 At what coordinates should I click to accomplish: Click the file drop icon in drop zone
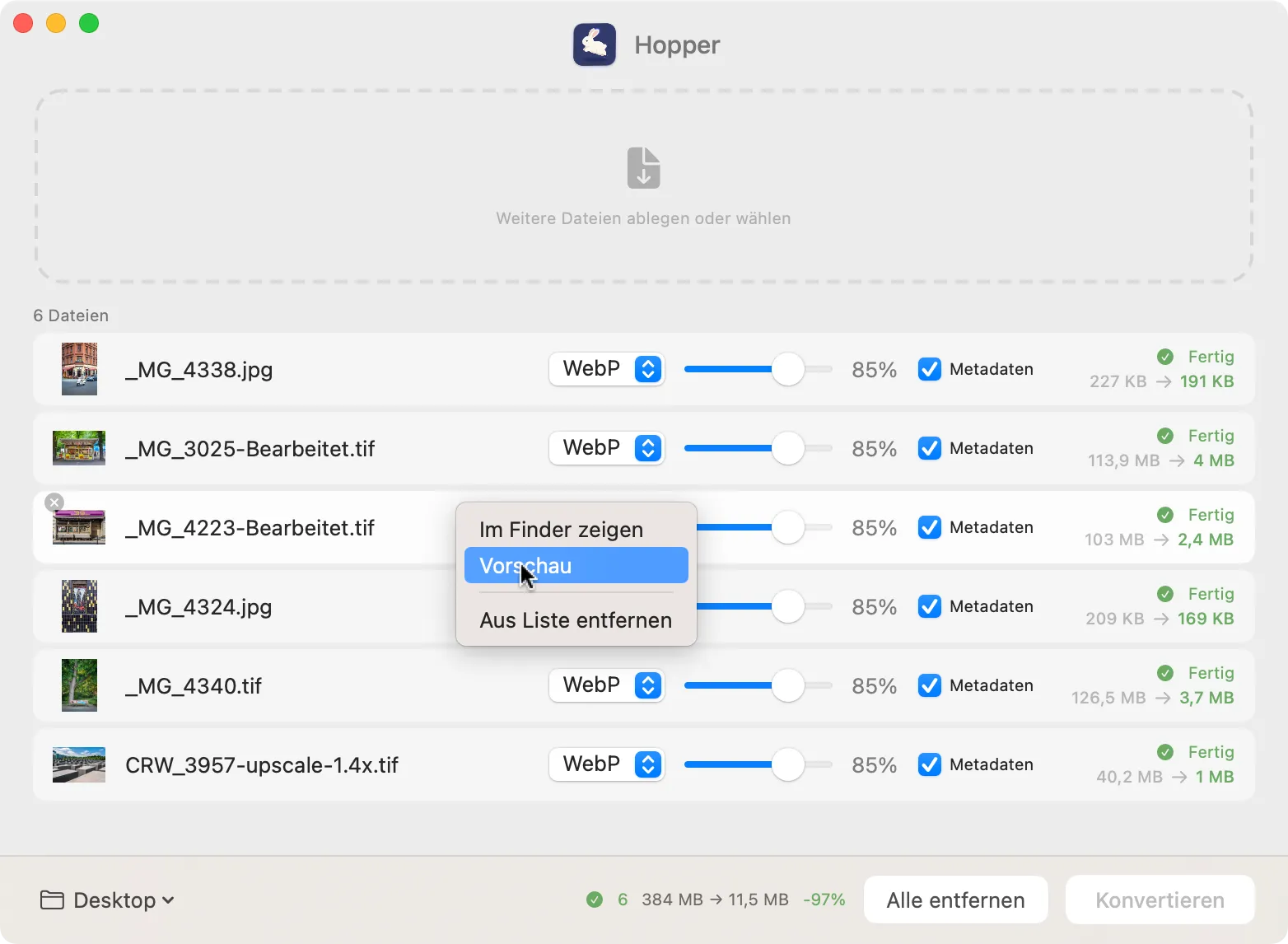[643, 168]
